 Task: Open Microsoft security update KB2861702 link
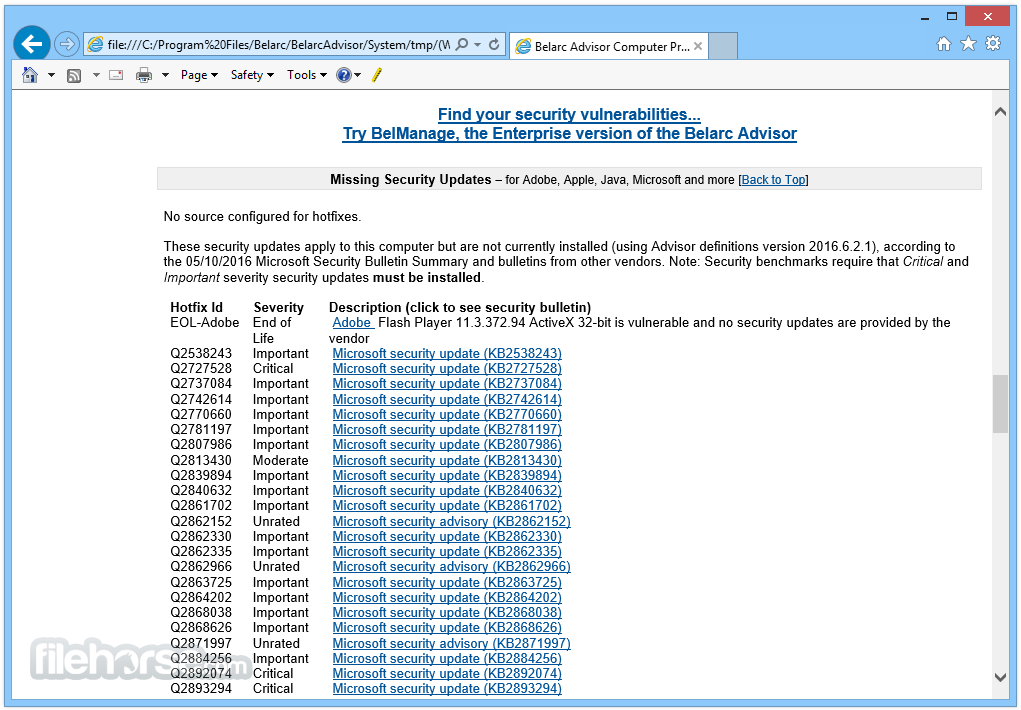tap(447, 505)
